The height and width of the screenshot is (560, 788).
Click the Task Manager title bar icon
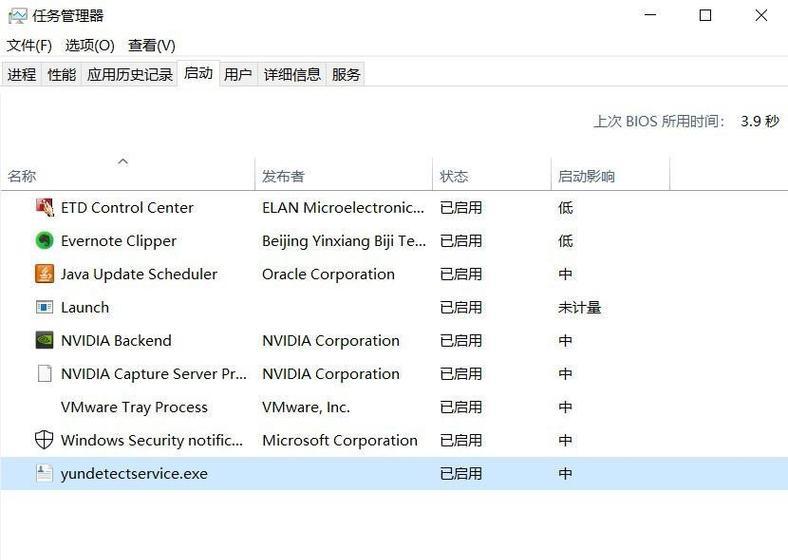click(18, 16)
